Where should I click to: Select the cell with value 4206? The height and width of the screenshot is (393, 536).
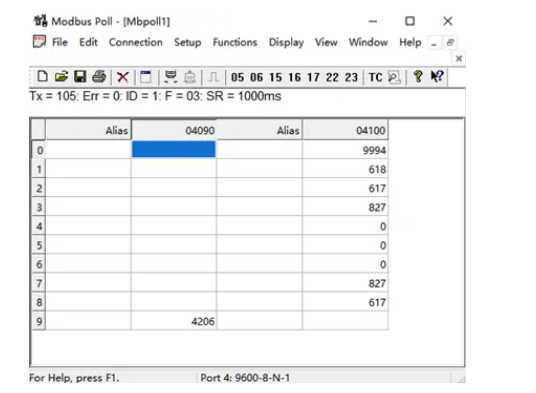(174, 321)
